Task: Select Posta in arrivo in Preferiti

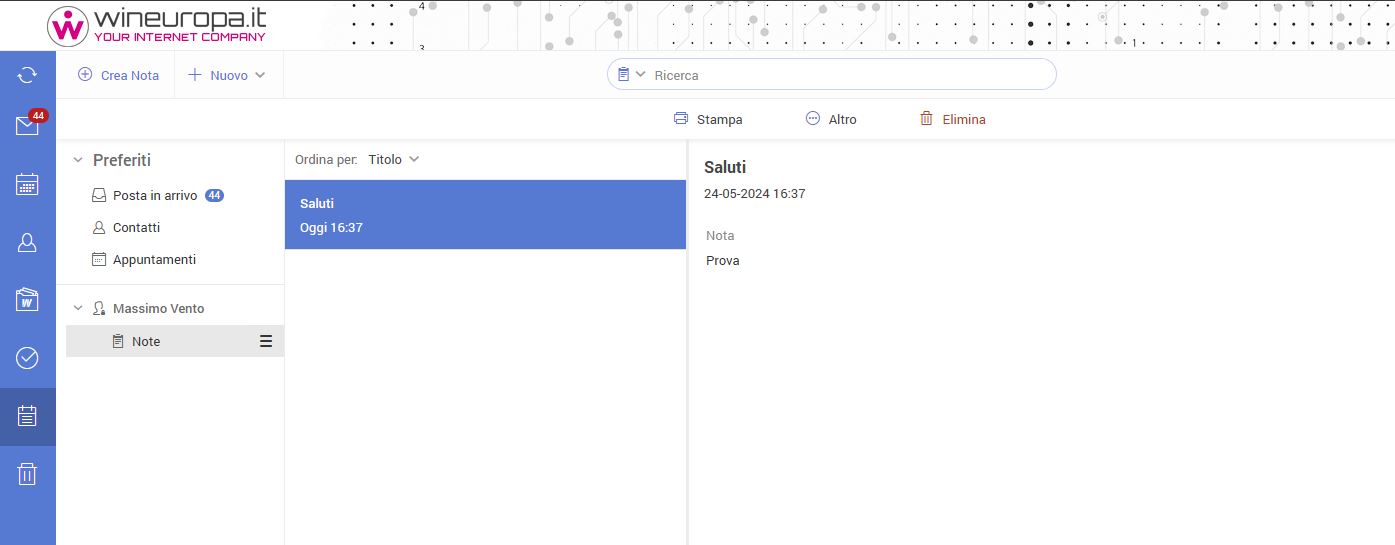Action: pos(154,196)
